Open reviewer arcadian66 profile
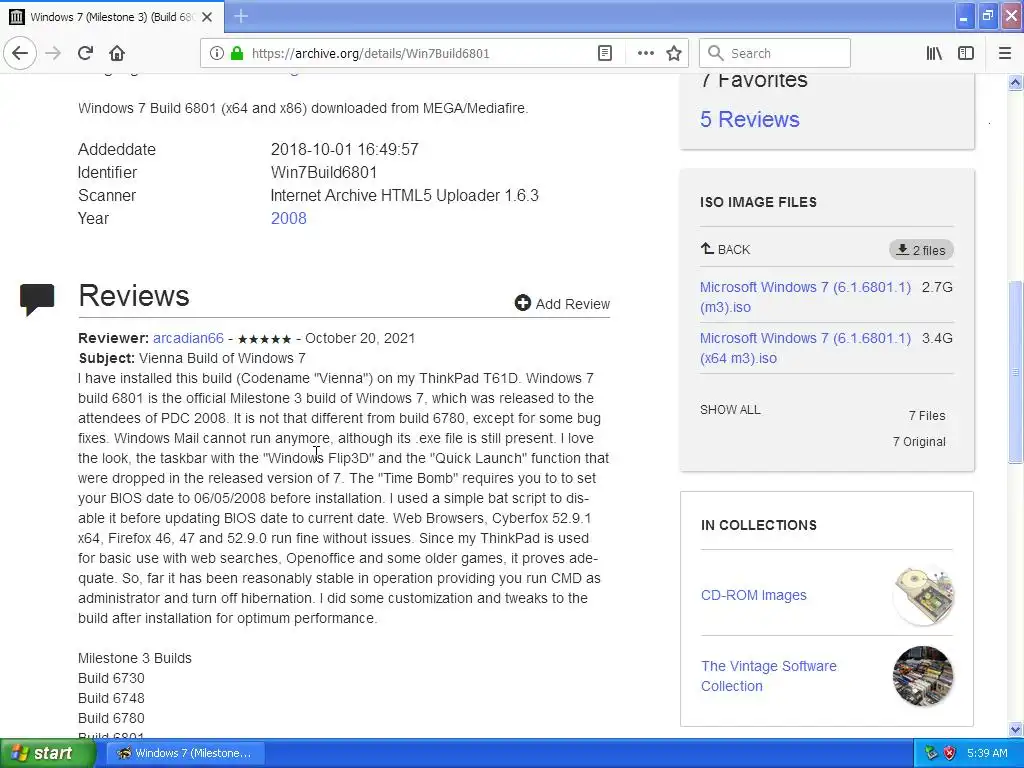 [x=188, y=338]
